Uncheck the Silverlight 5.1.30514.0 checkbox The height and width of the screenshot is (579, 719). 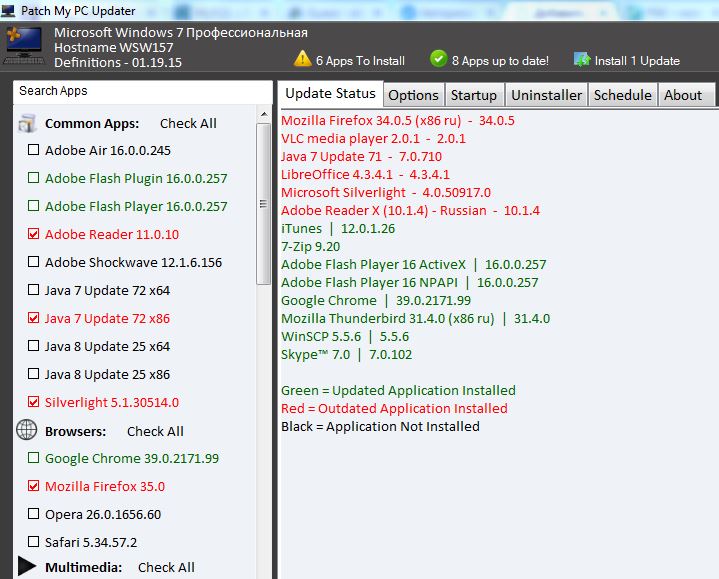[x=33, y=401]
